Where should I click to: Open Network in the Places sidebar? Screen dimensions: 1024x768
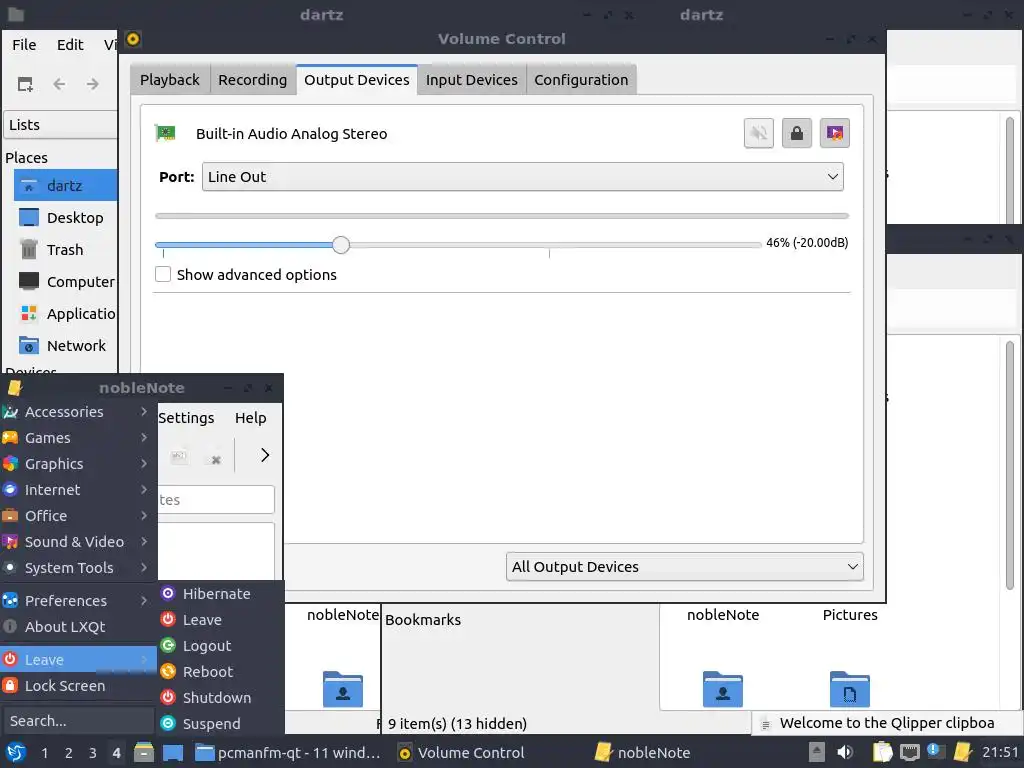65,345
